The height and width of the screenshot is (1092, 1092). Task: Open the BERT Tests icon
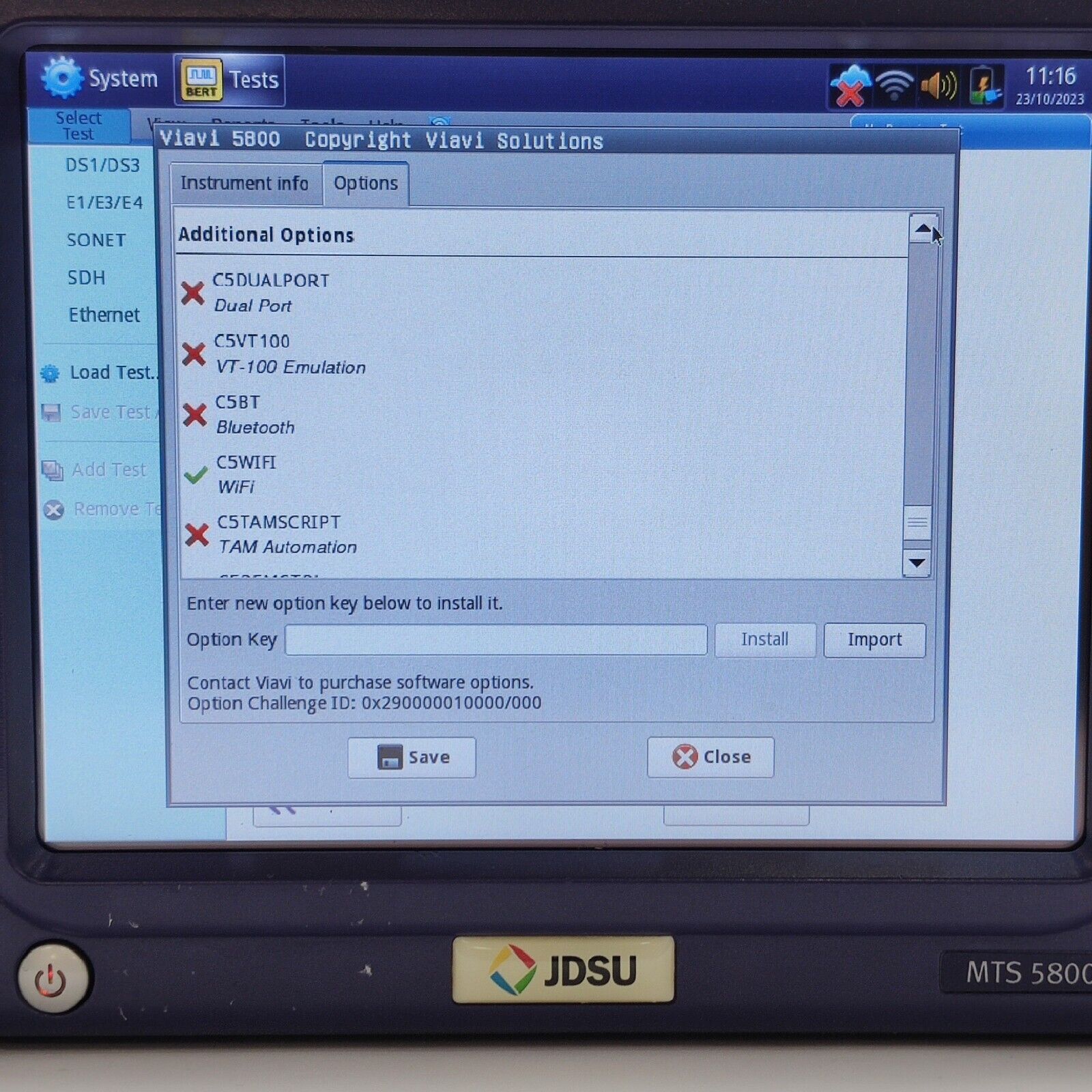pyautogui.click(x=201, y=81)
